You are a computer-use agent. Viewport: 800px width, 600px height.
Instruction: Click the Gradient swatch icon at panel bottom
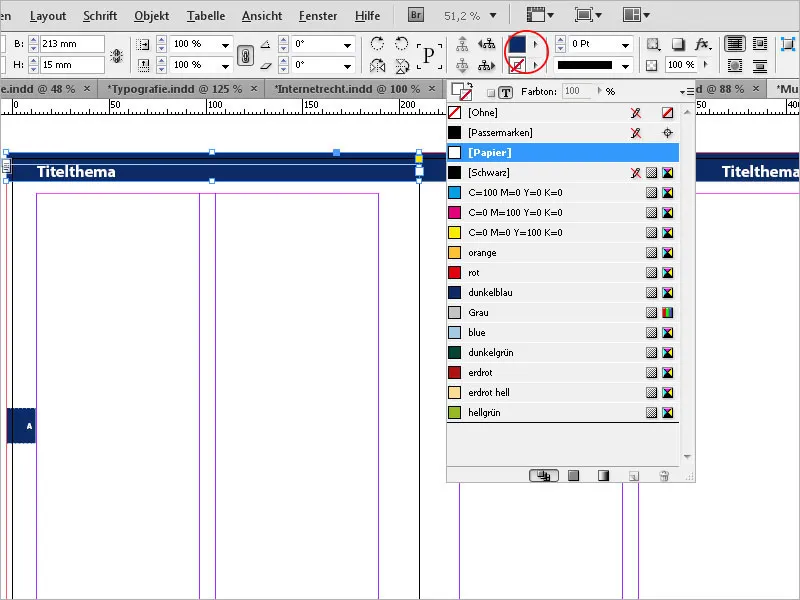pyautogui.click(x=603, y=476)
